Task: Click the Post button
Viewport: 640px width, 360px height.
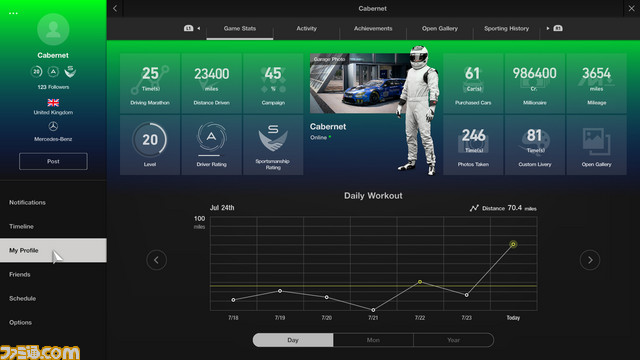Action: tap(53, 161)
